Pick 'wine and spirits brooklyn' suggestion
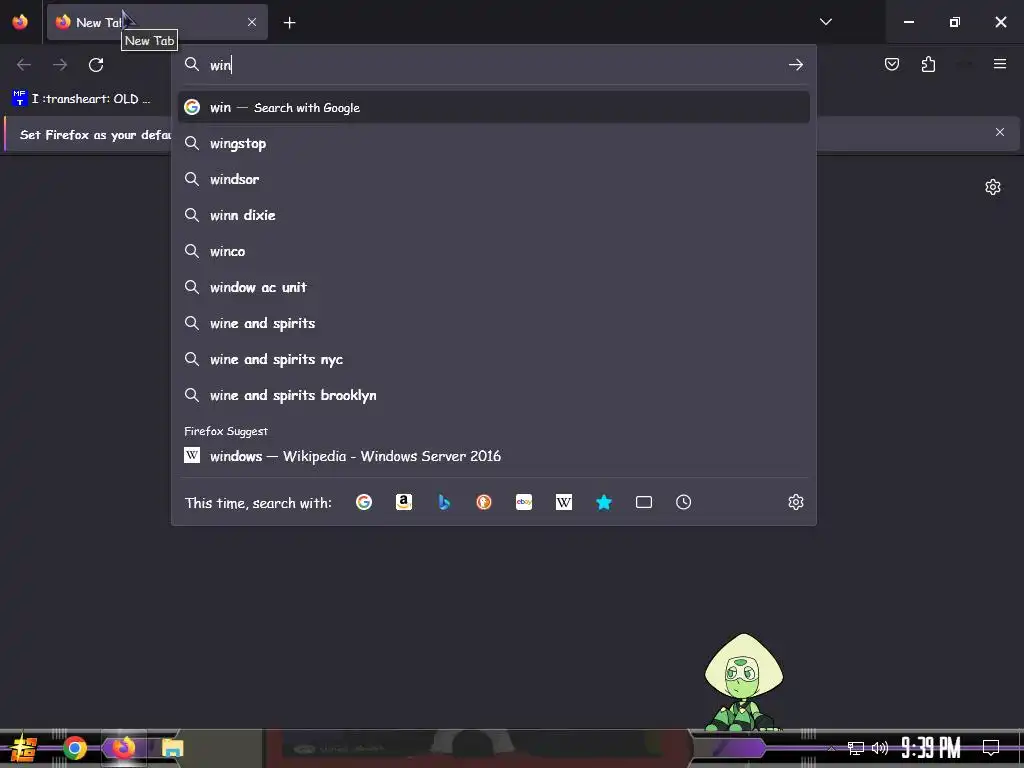Viewport: 1024px width, 768px height. click(494, 395)
